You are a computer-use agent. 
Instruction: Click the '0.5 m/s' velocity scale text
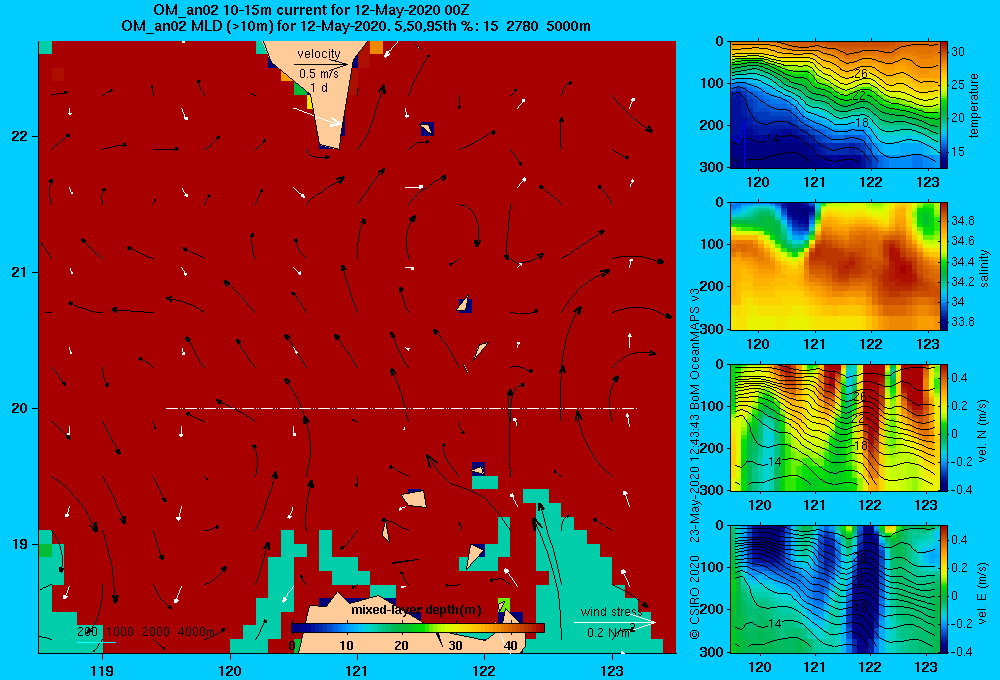[x=319, y=74]
